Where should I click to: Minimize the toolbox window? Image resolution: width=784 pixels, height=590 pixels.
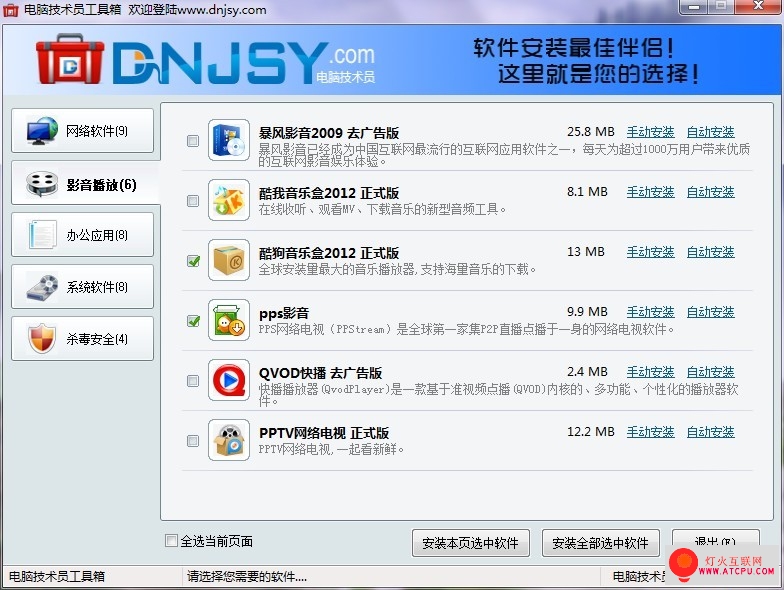point(694,6)
